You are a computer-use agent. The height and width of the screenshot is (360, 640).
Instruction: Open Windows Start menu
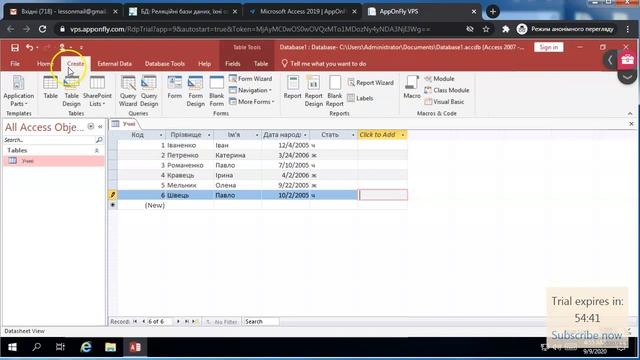coord(12,347)
